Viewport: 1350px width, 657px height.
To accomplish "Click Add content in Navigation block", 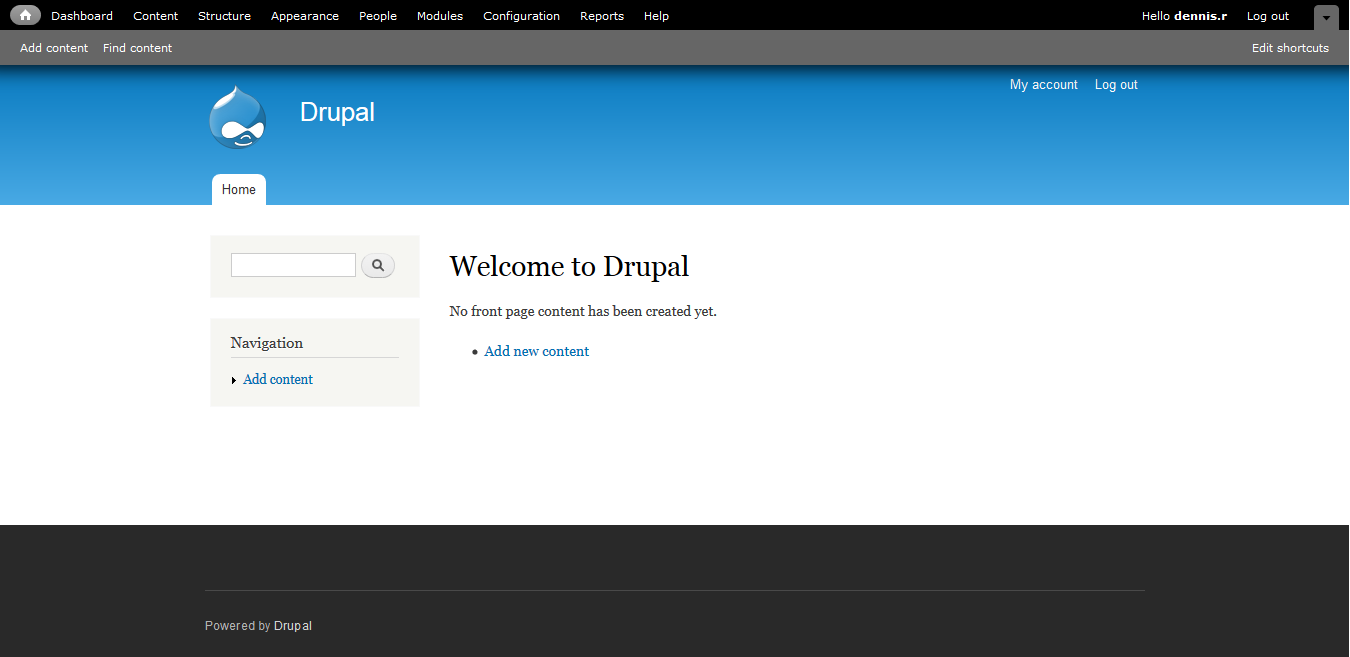I will click(278, 380).
